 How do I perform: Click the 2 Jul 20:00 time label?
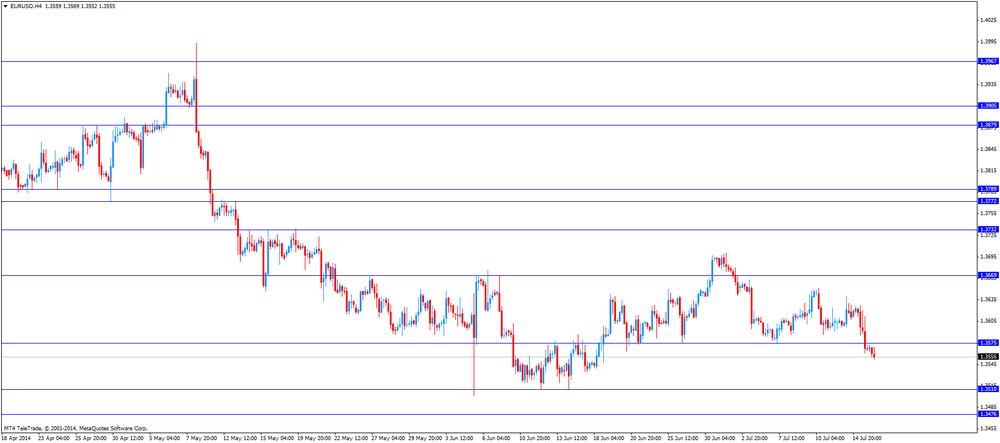pos(756,439)
